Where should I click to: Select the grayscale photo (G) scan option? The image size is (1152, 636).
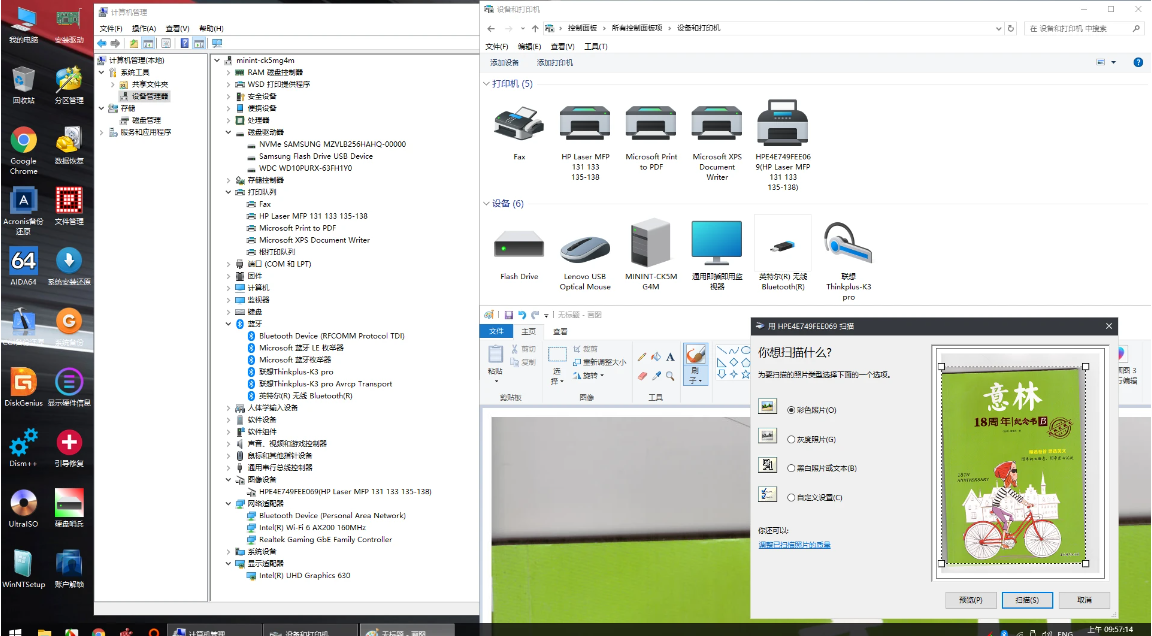pyautogui.click(x=811, y=439)
